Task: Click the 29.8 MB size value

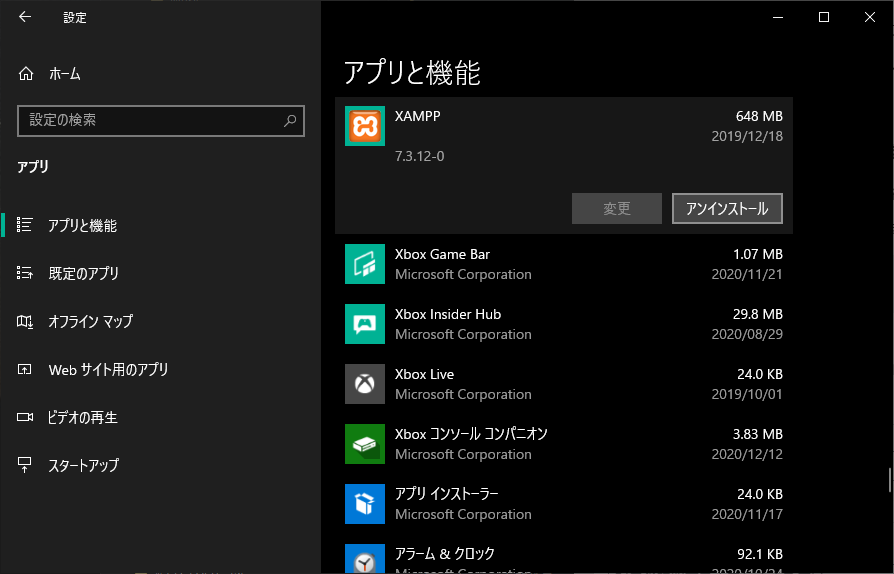Action: tap(758, 314)
